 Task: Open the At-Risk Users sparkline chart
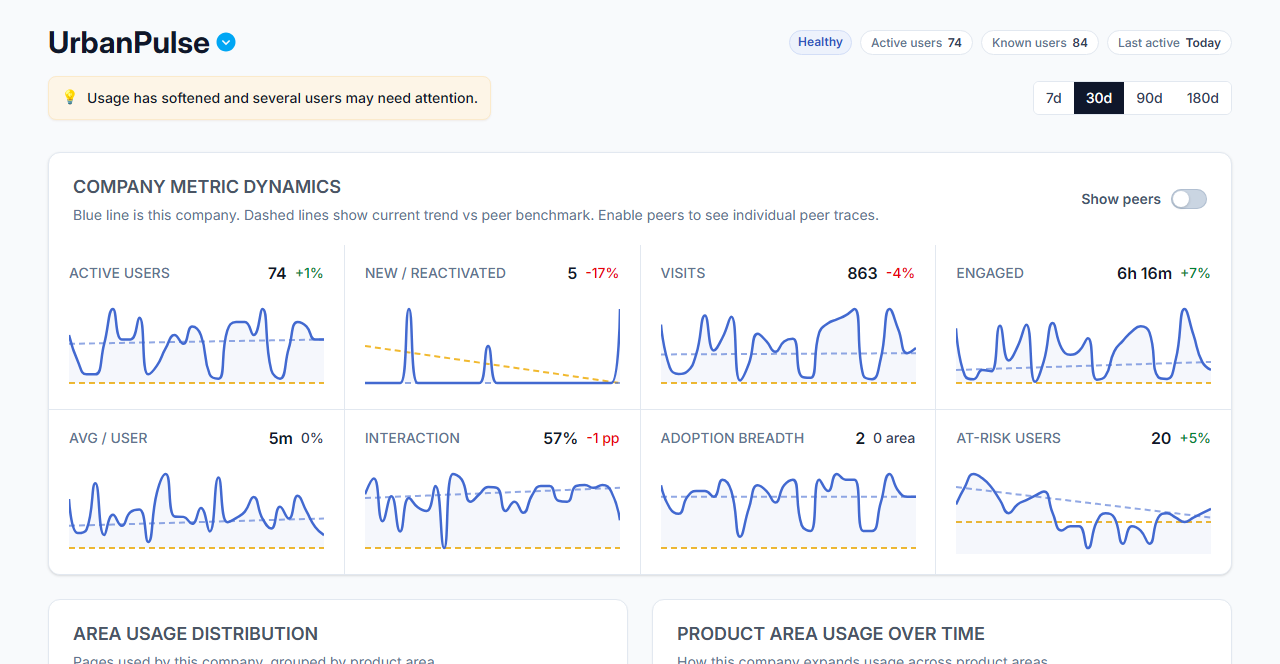[1083, 512]
